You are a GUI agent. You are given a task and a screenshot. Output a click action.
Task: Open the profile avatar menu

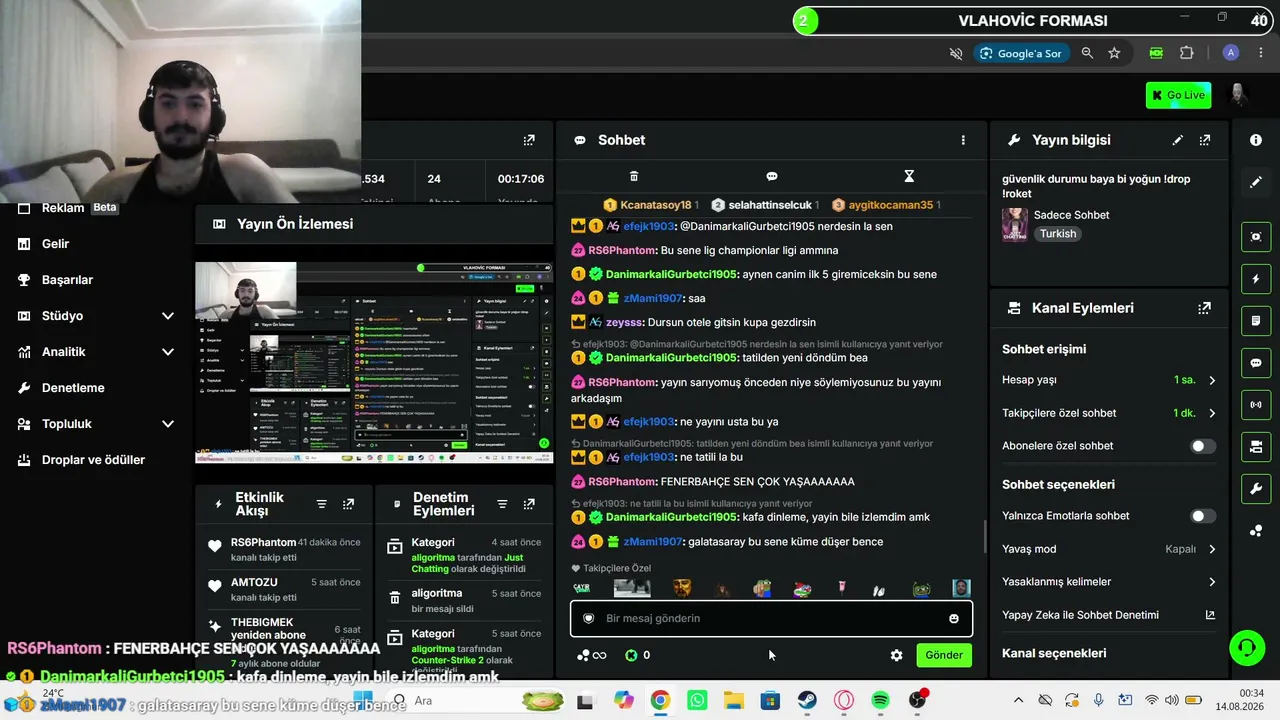click(1238, 95)
